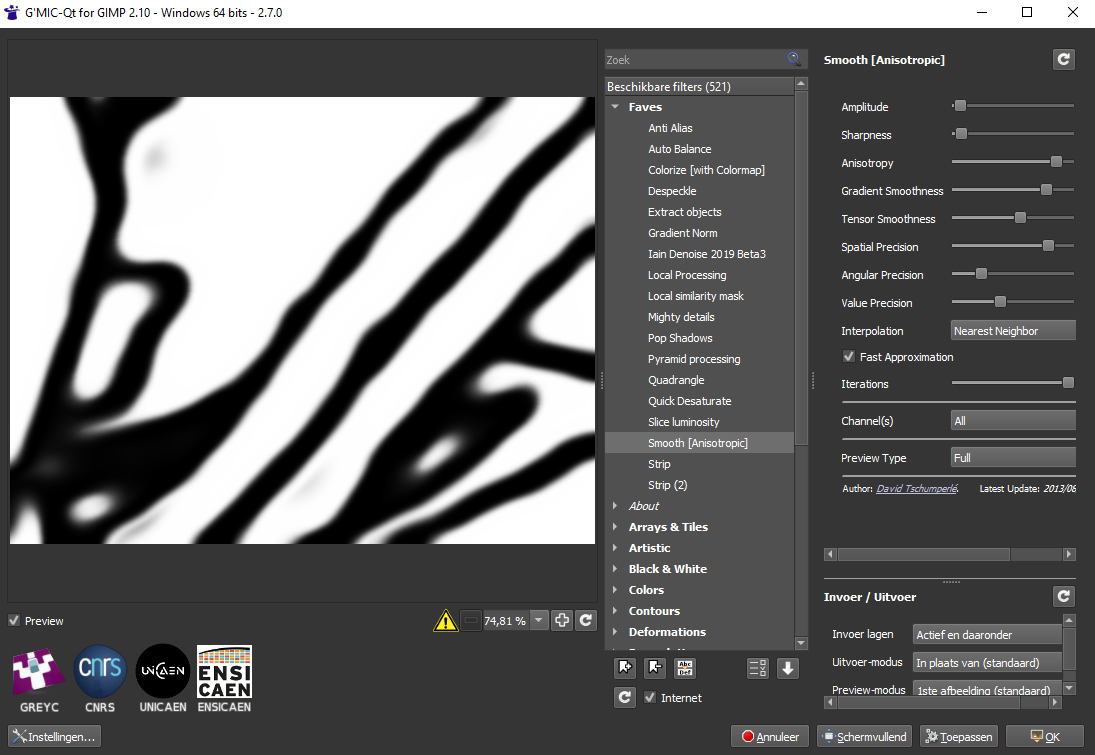Open the Preview Type dropdown
Image resolution: width=1095 pixels, height=755 pixels.
1013,457
